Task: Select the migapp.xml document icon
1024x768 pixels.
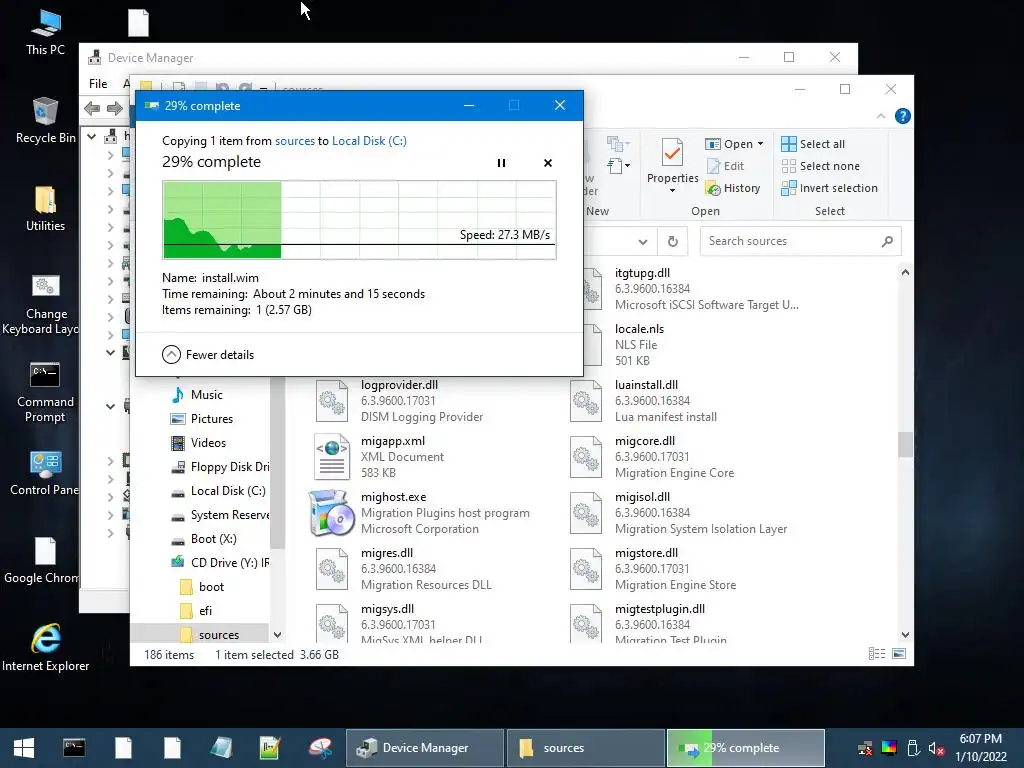Action: coord(332,456)
